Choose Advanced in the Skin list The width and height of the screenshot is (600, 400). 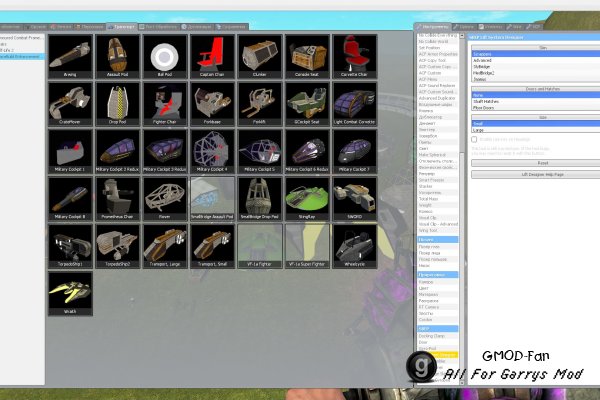tap(536, 60)
